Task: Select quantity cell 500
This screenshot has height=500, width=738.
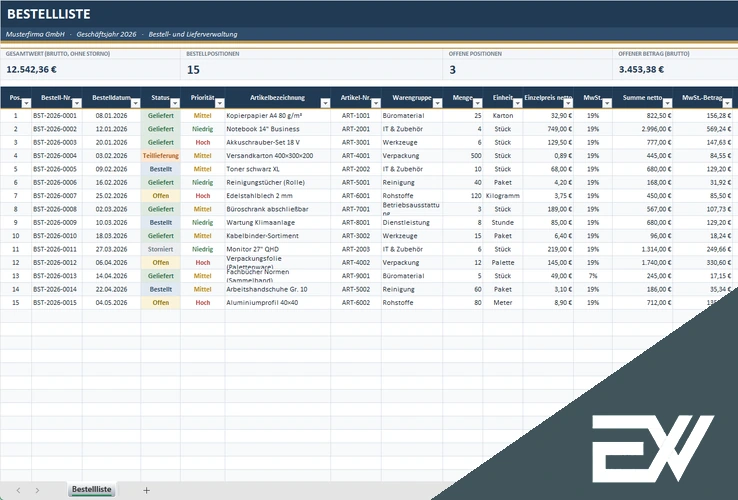Action: pos(463,155)
